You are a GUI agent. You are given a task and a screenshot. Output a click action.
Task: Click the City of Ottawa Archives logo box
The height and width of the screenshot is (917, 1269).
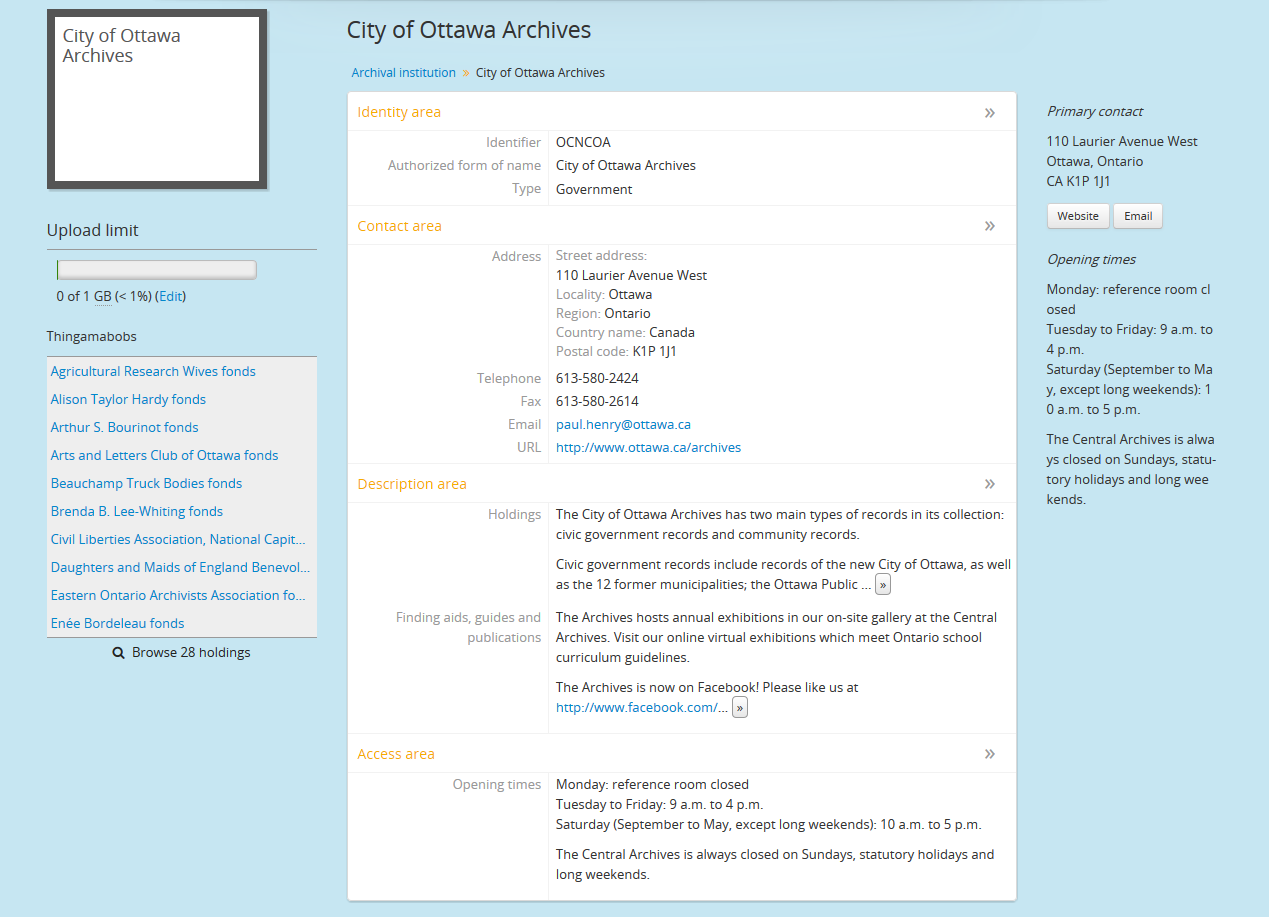point(157,99)
